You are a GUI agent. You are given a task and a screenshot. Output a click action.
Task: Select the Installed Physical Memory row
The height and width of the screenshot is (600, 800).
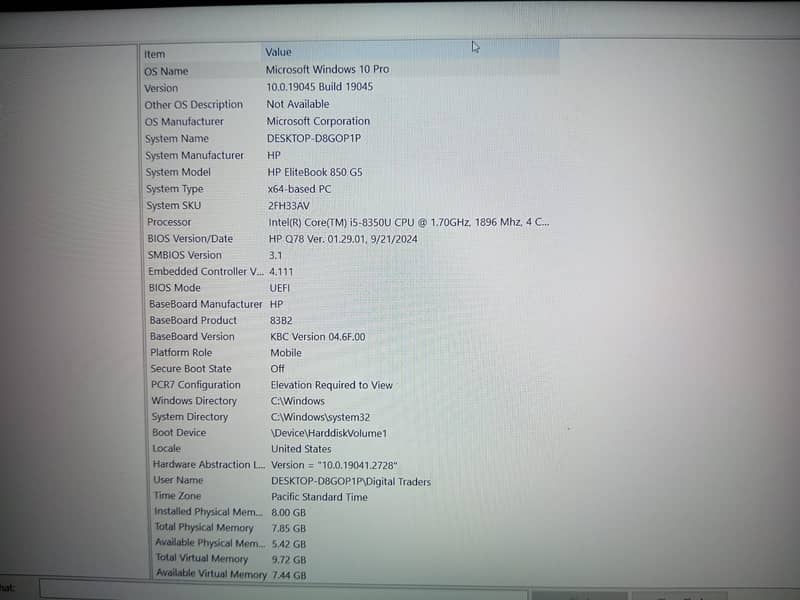[x=208, y=511]
